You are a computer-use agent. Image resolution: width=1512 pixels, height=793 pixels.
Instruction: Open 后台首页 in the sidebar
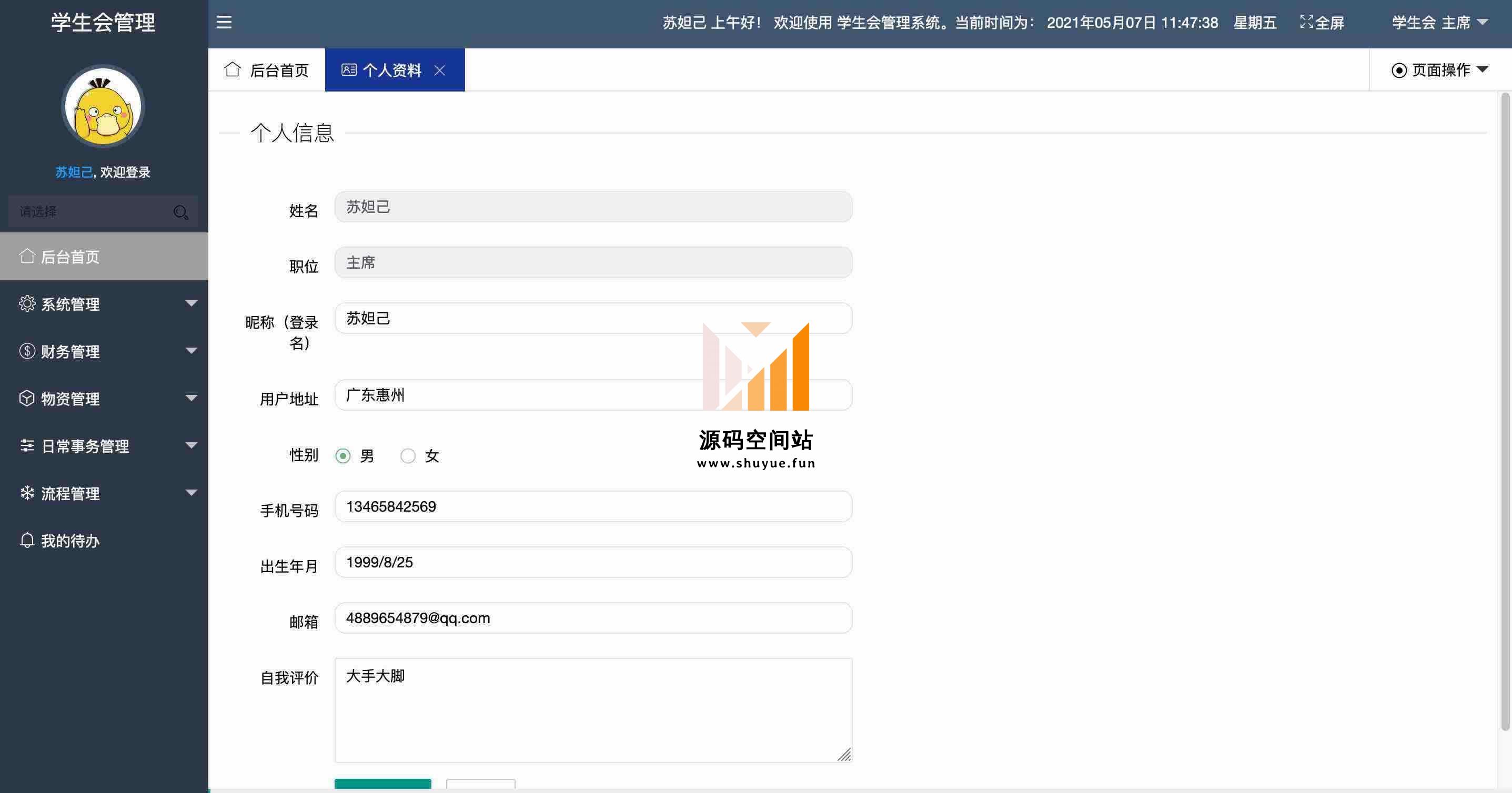pyautogui.click(x=104, y=256)
